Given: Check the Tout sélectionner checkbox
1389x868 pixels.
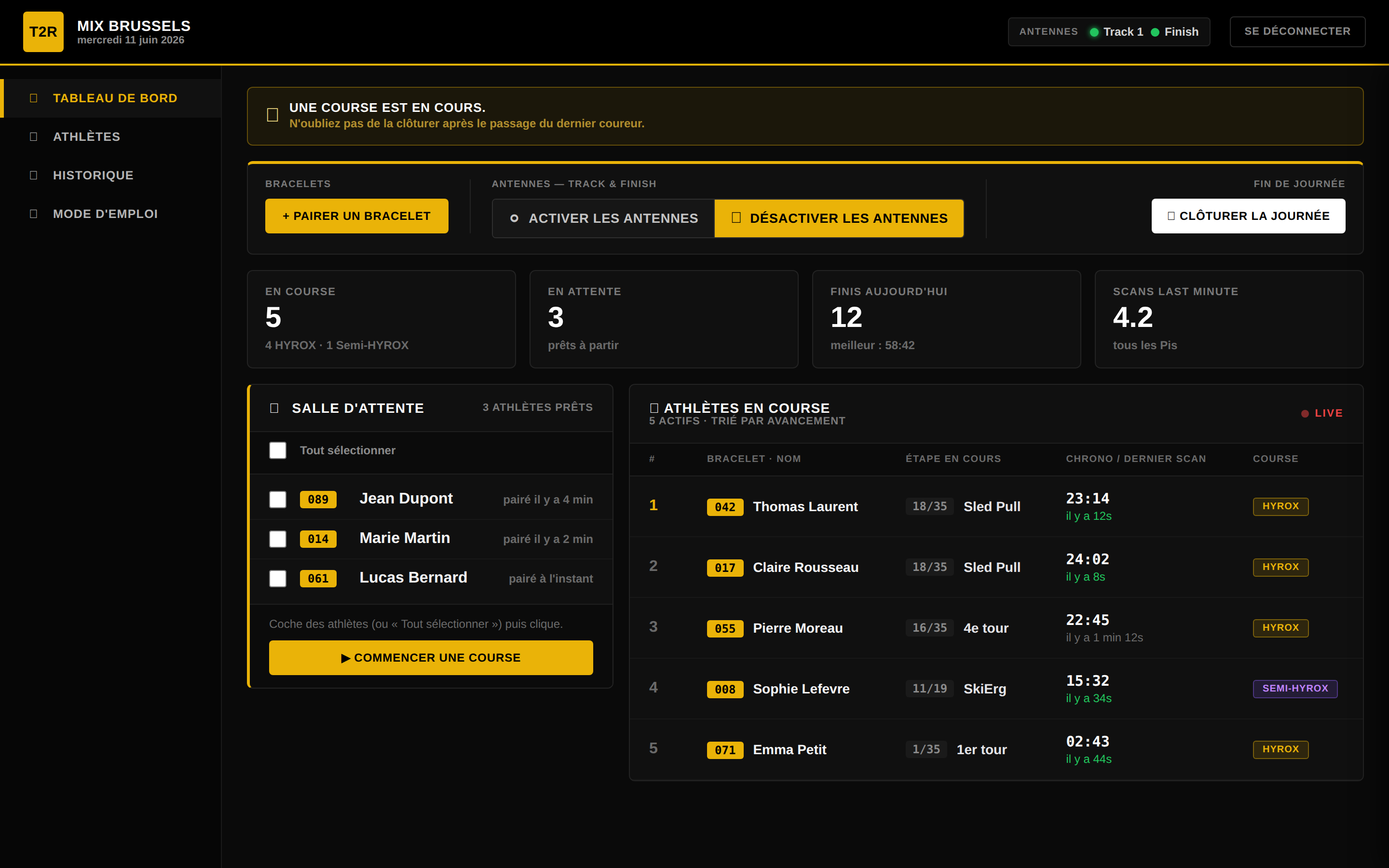Looking at the screenshot, I should pyautogui.click(x=278, y=450).
